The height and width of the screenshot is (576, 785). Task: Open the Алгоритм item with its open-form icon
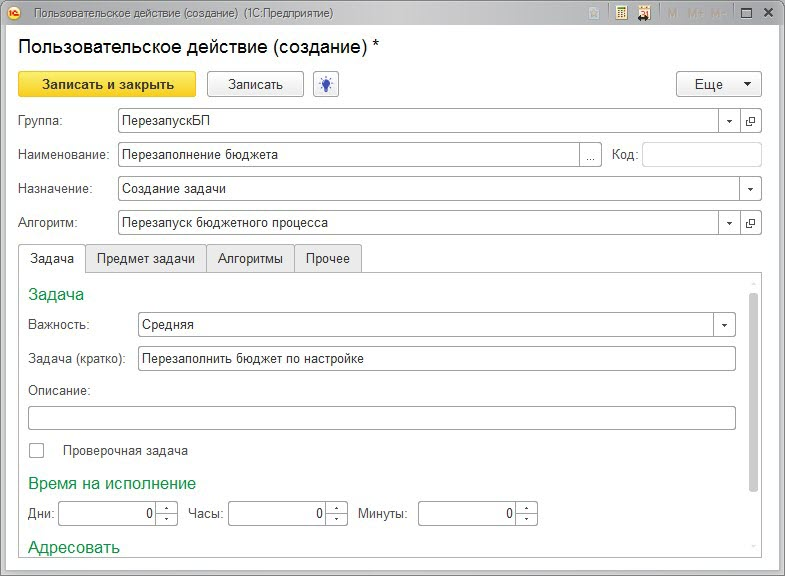(751, 223)
